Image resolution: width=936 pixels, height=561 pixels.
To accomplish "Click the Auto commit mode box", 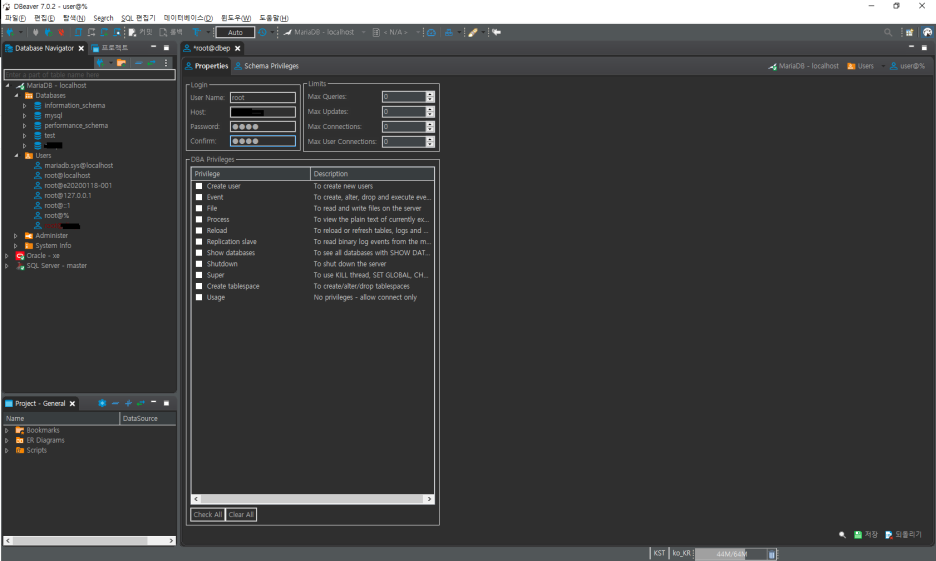I will (235, 32).
